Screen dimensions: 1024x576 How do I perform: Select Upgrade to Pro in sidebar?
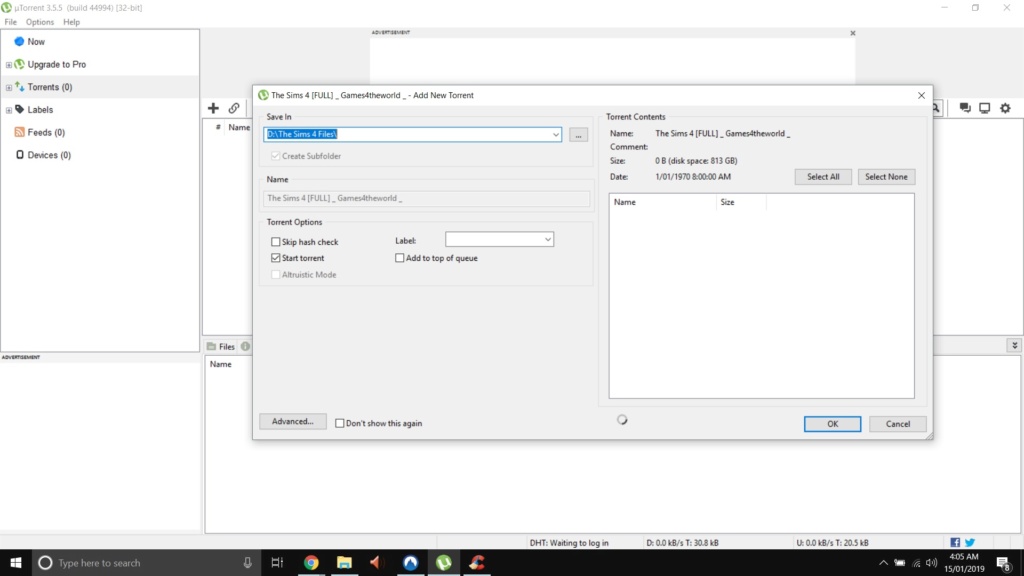[x=56, y=64]
